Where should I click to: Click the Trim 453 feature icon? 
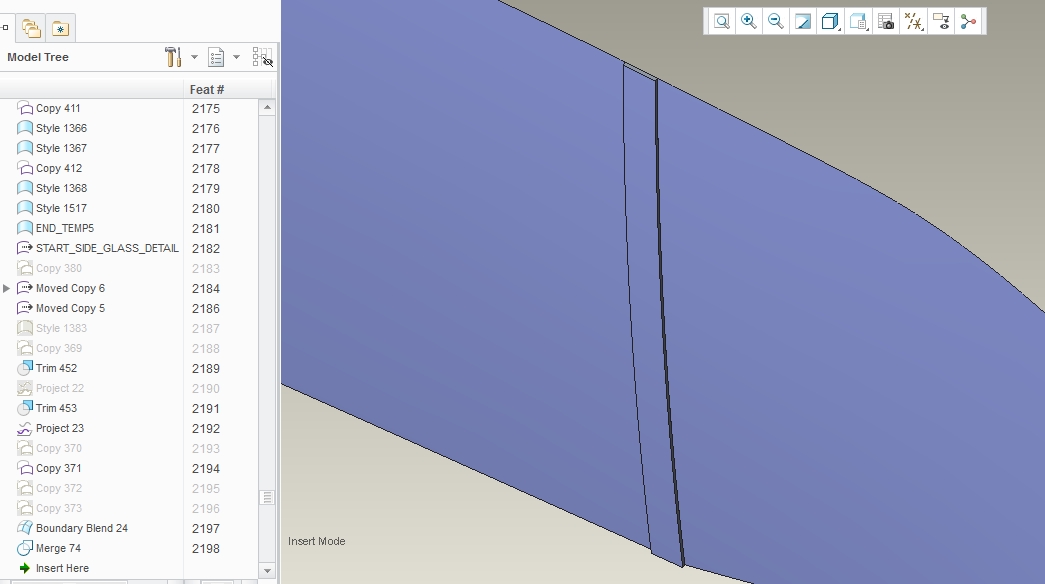pos(25,408)
